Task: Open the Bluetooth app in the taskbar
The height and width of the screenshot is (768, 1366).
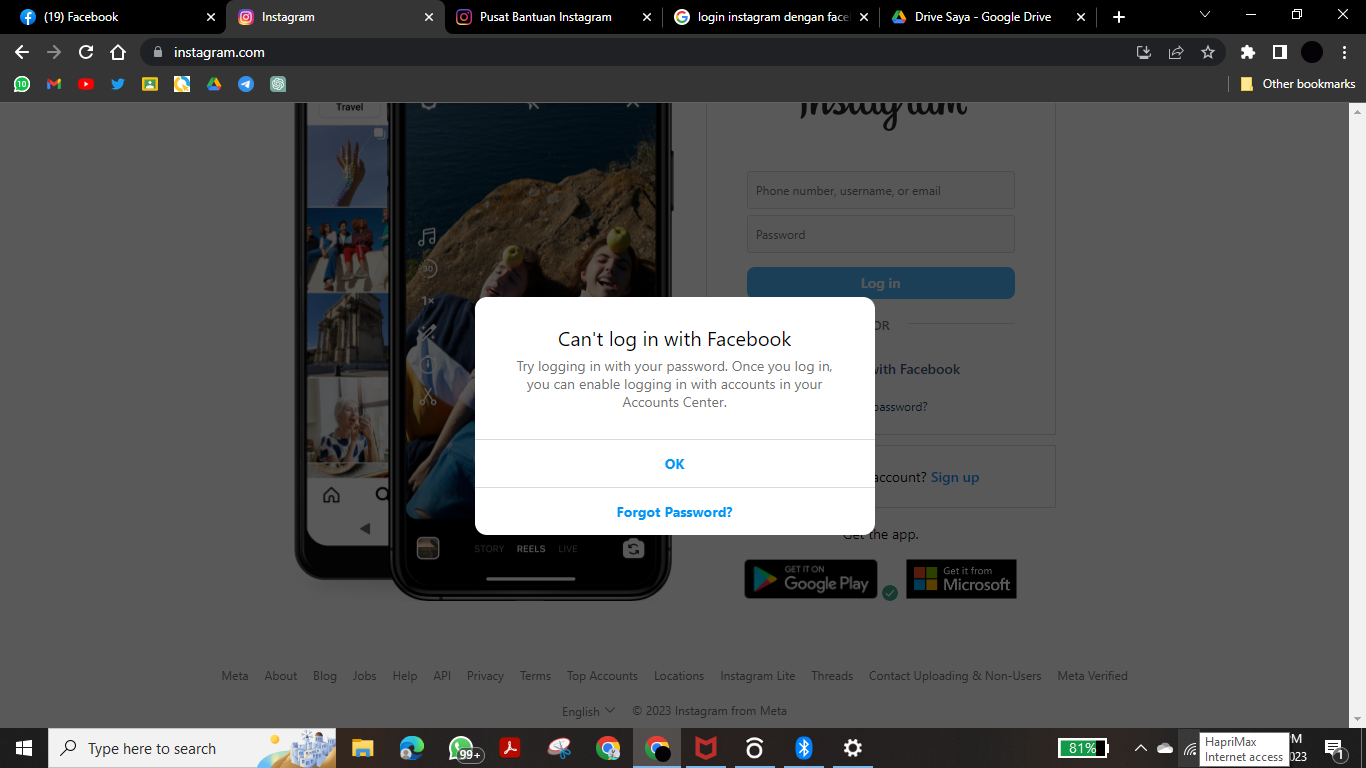Action: (804, 748)
